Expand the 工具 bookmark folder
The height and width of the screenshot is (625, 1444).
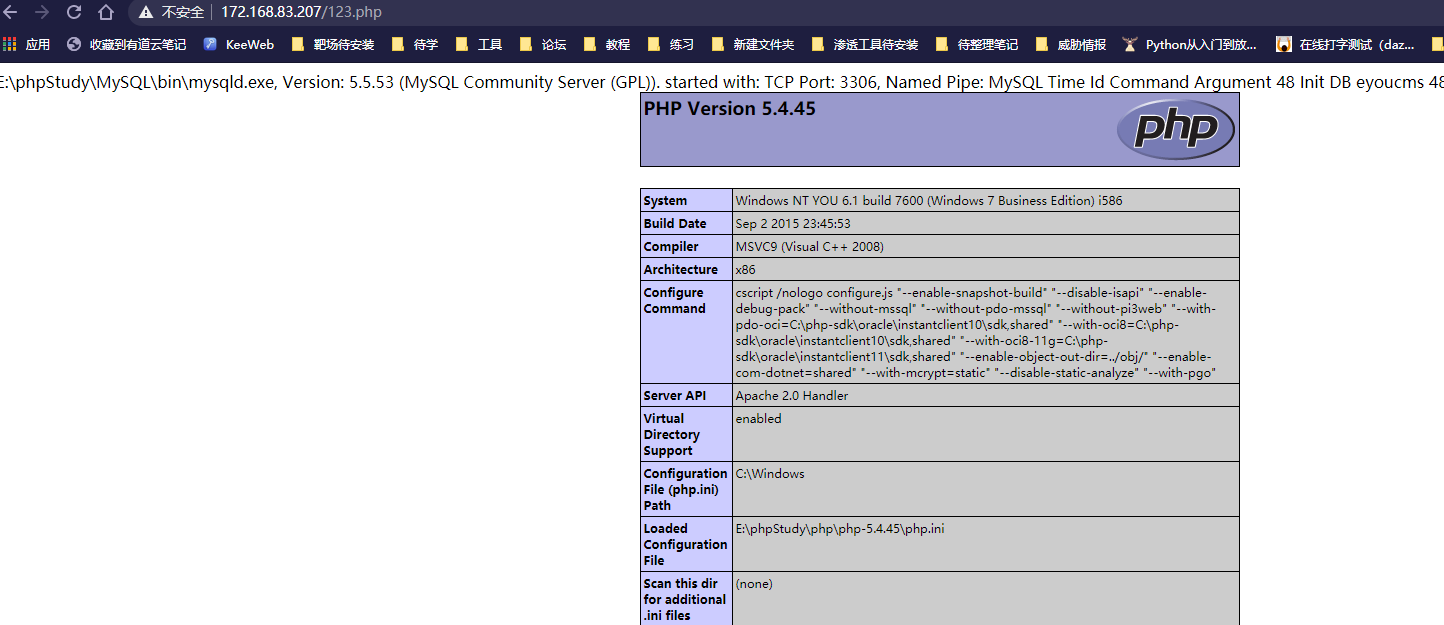coord(479,44)
